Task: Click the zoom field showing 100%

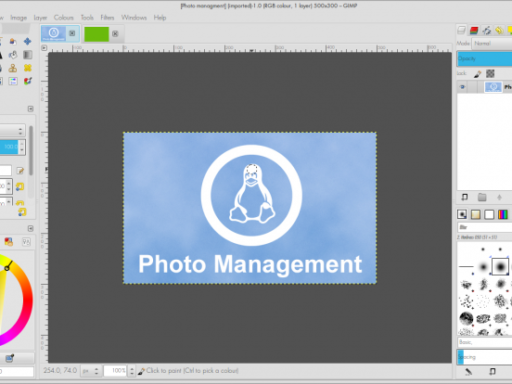Action: [x=115, y=371]
